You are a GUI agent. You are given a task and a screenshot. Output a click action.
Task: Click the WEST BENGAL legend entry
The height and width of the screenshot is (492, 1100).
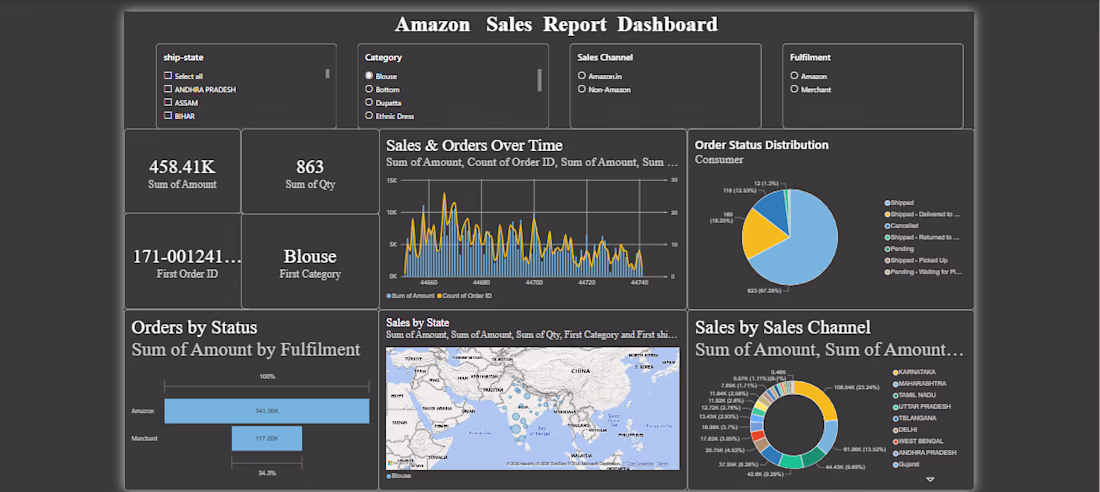pyautogui.click(x=918, y=441)
